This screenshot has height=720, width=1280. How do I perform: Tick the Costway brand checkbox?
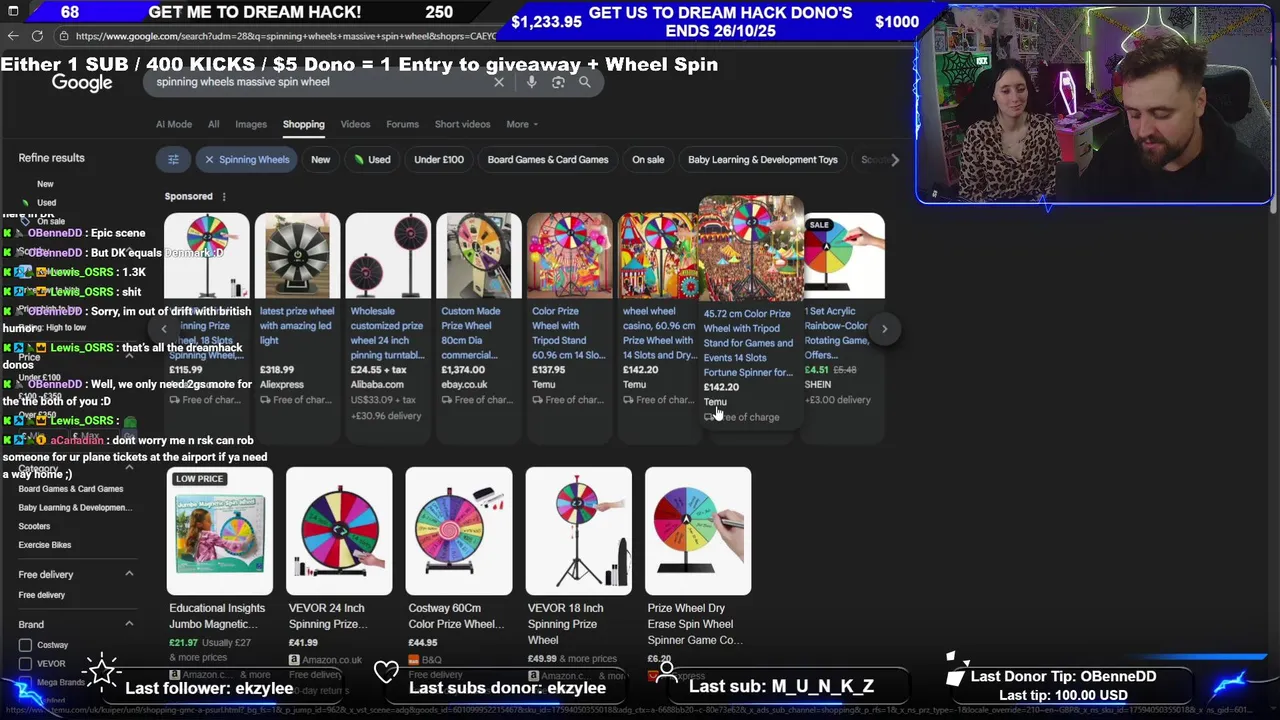[26, 645]
